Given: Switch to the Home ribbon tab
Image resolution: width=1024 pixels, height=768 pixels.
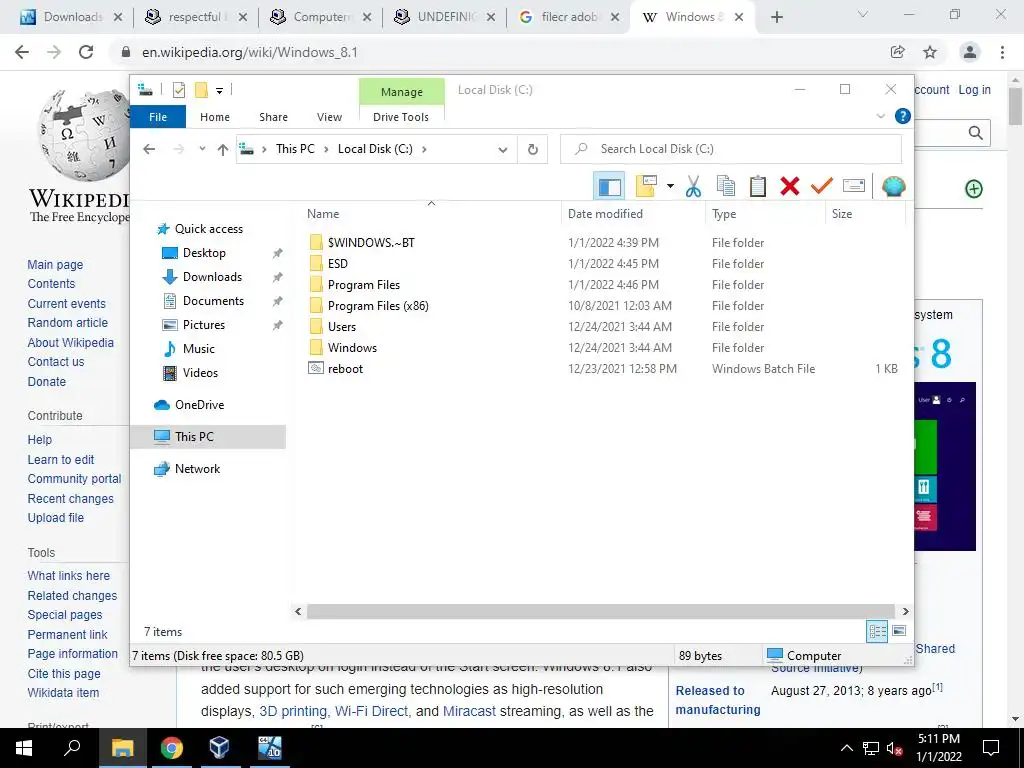Looking at the screenshot, I should (215, 117).
